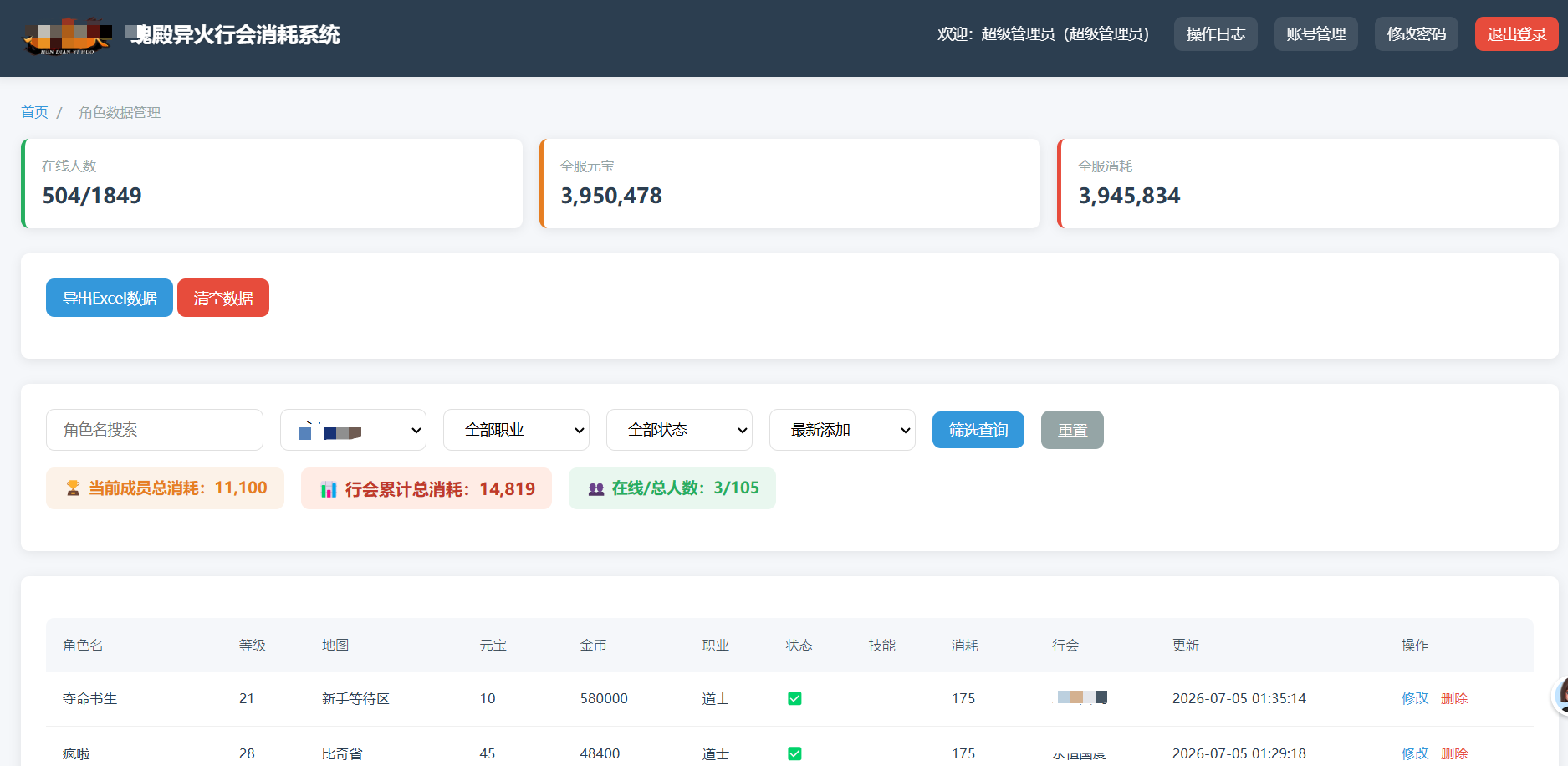Click 删除 link for 夺命书生
Viewport: 1568px width, 766px height.
(1454, 698)
